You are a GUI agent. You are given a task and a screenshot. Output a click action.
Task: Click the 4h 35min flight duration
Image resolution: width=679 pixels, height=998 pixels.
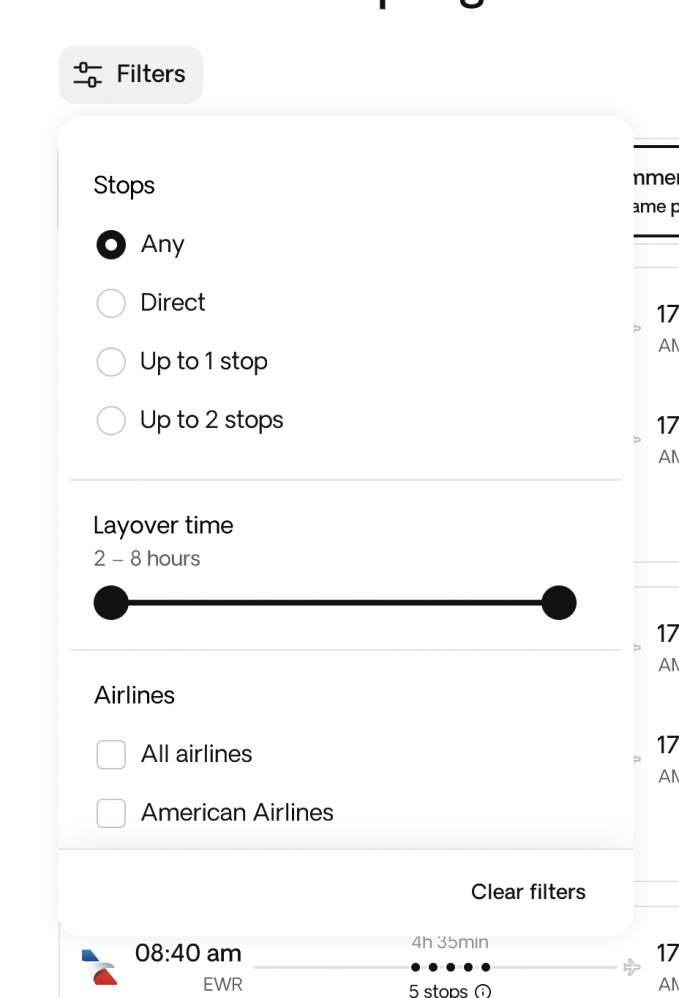point(450,942)
